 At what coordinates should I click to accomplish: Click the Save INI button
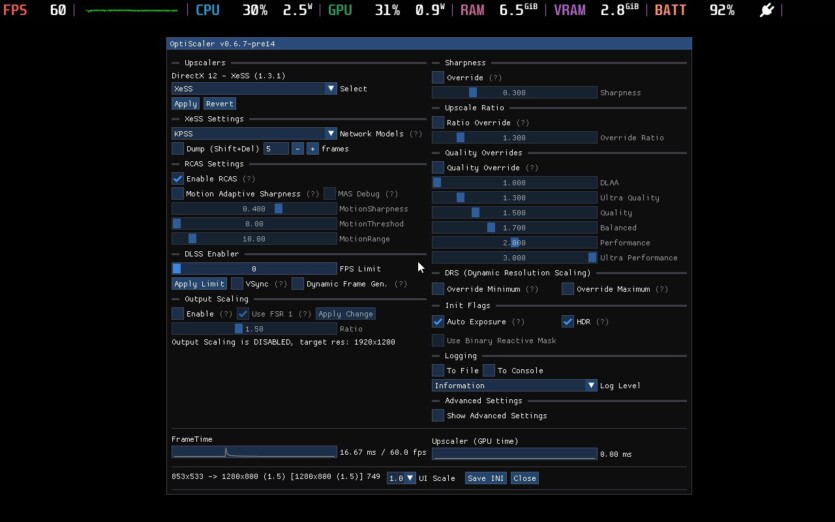pyautogui.click(x=485, y=478)
